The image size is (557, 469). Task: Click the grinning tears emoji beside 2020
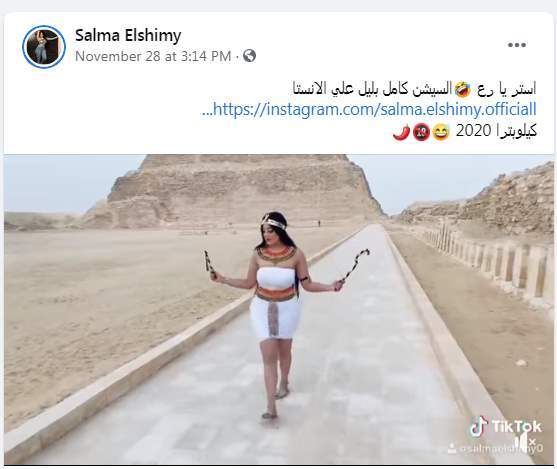[x=441, y=132]
